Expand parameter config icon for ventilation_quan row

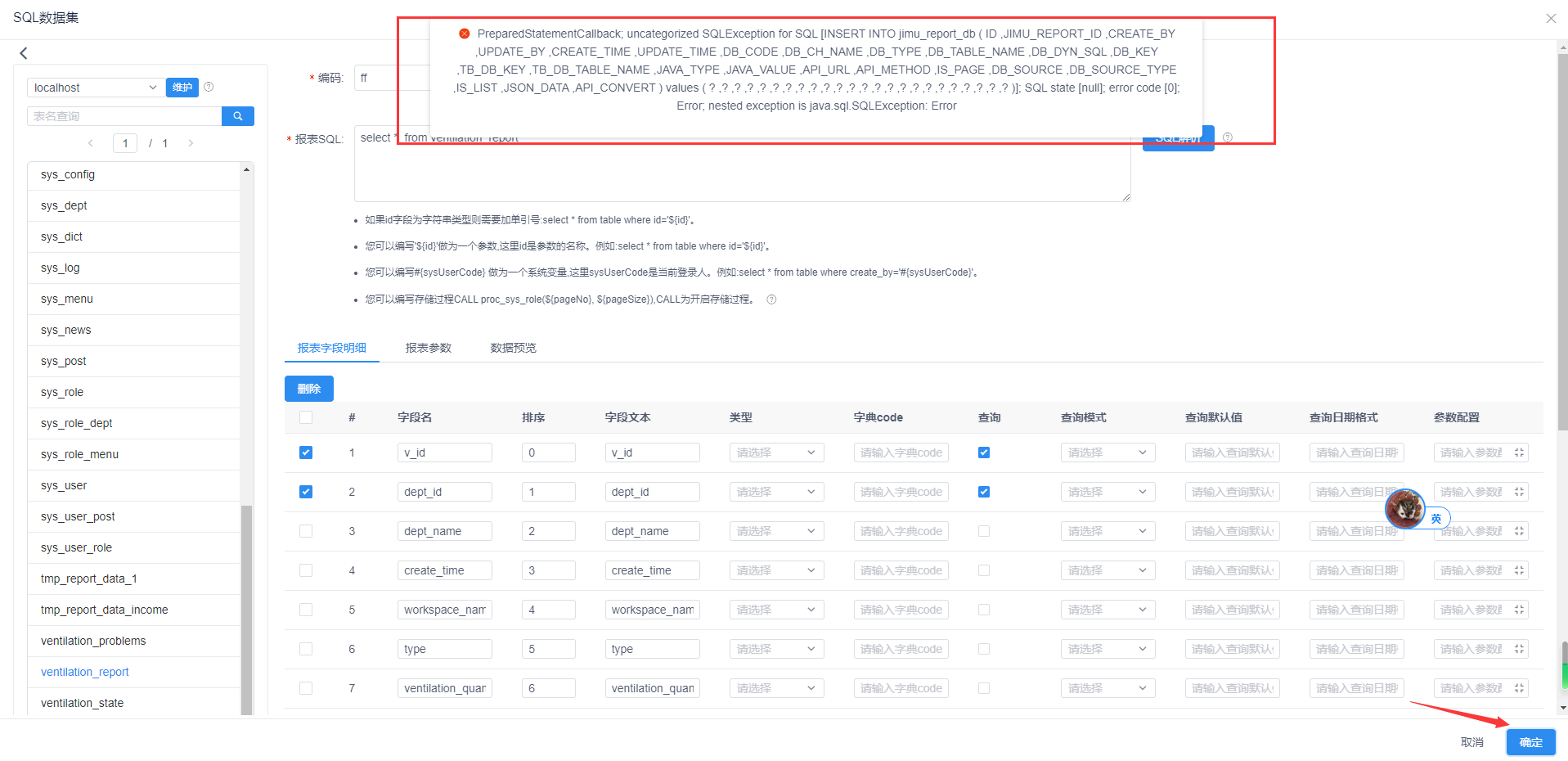pos(1519,688)
